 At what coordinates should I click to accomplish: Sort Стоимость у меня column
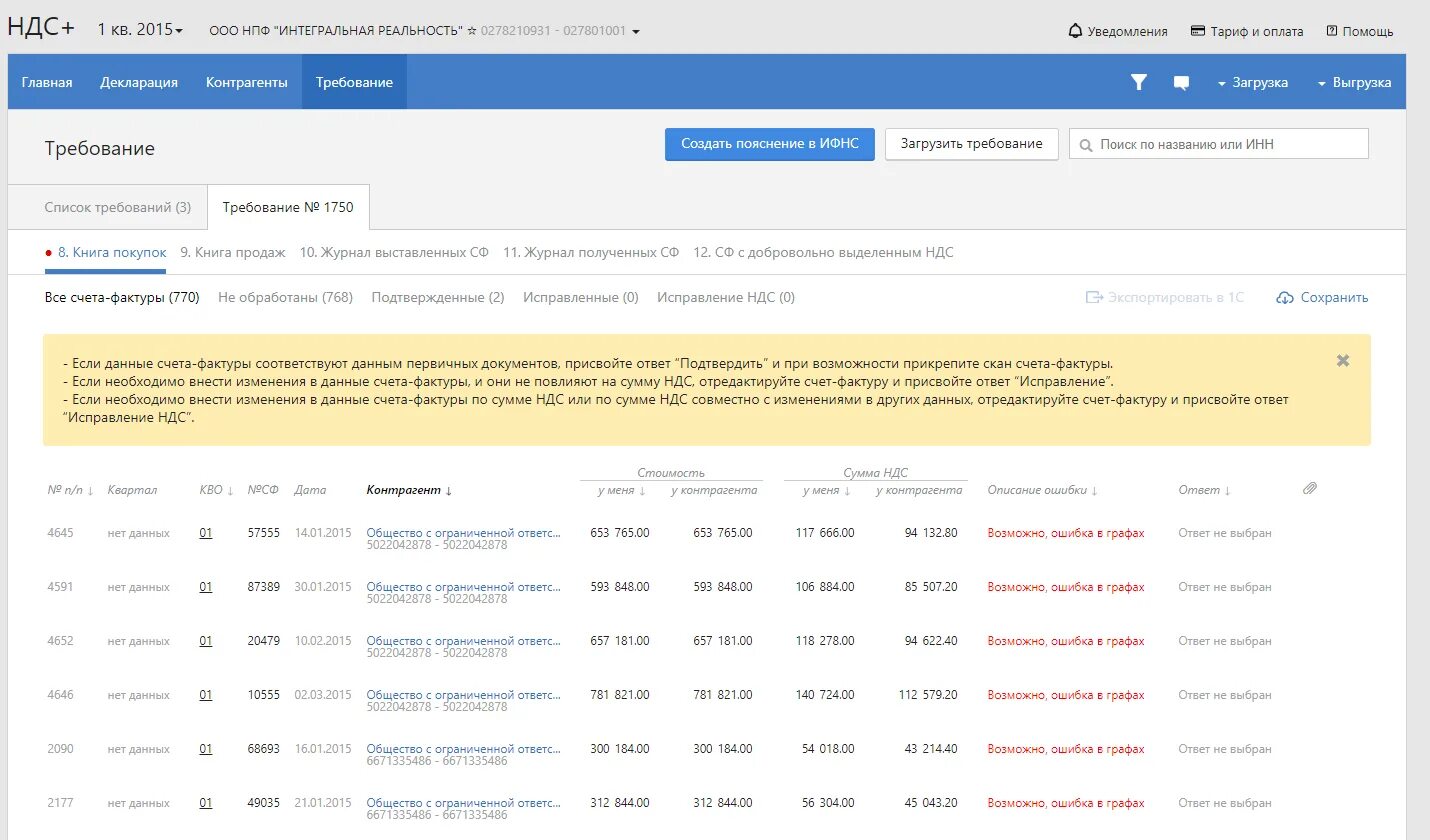point(621,490)
